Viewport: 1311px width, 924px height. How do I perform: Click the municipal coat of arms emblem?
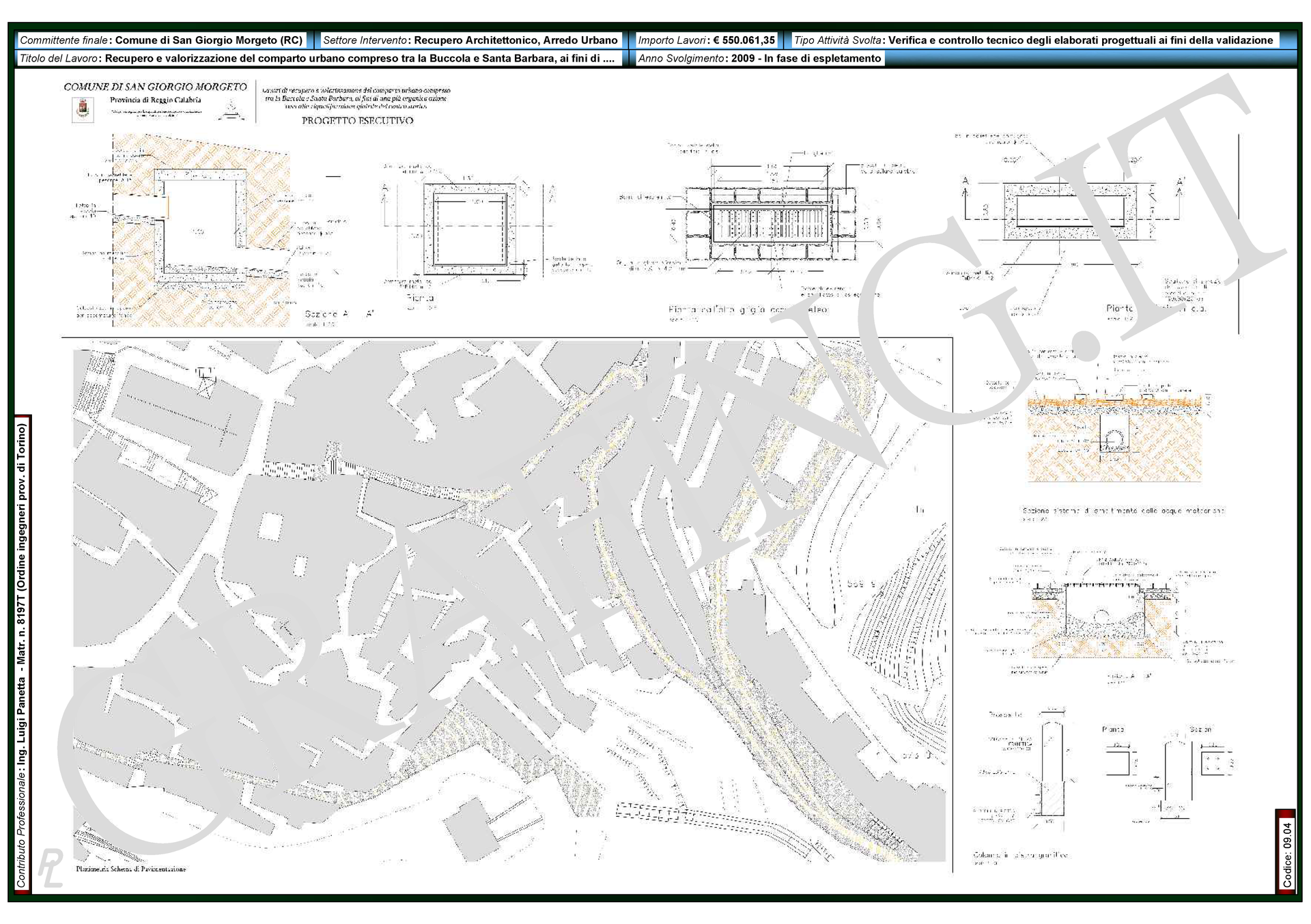[x=83, y=110]
